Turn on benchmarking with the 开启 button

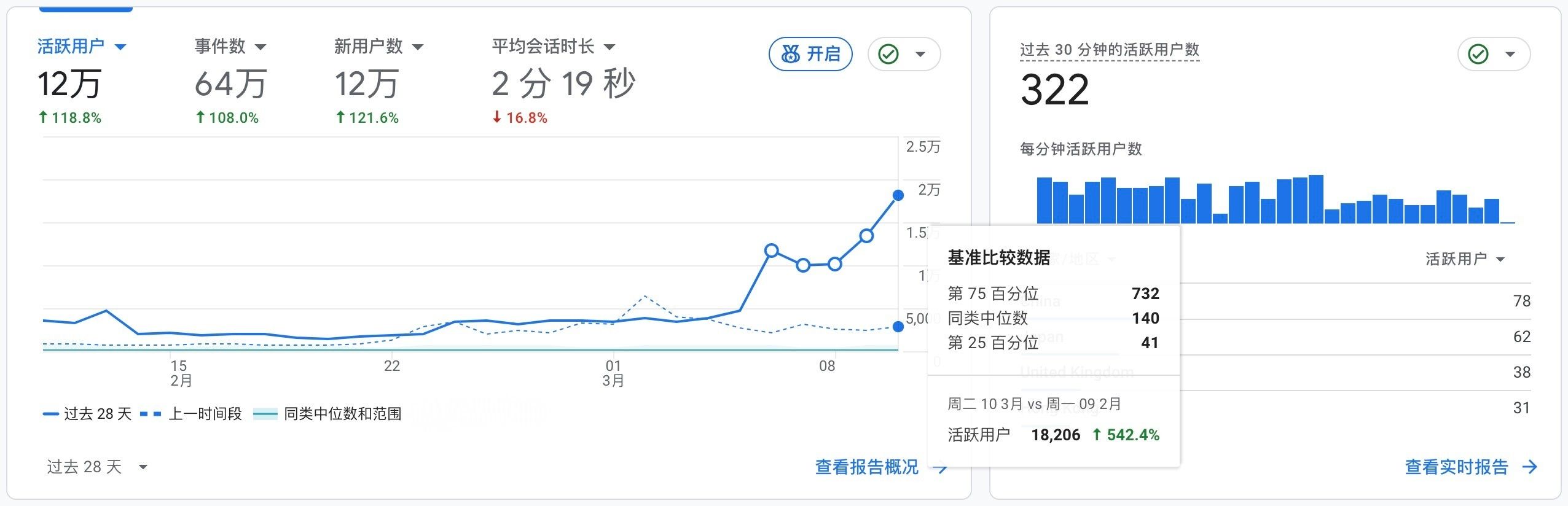[x=810, y=54]
